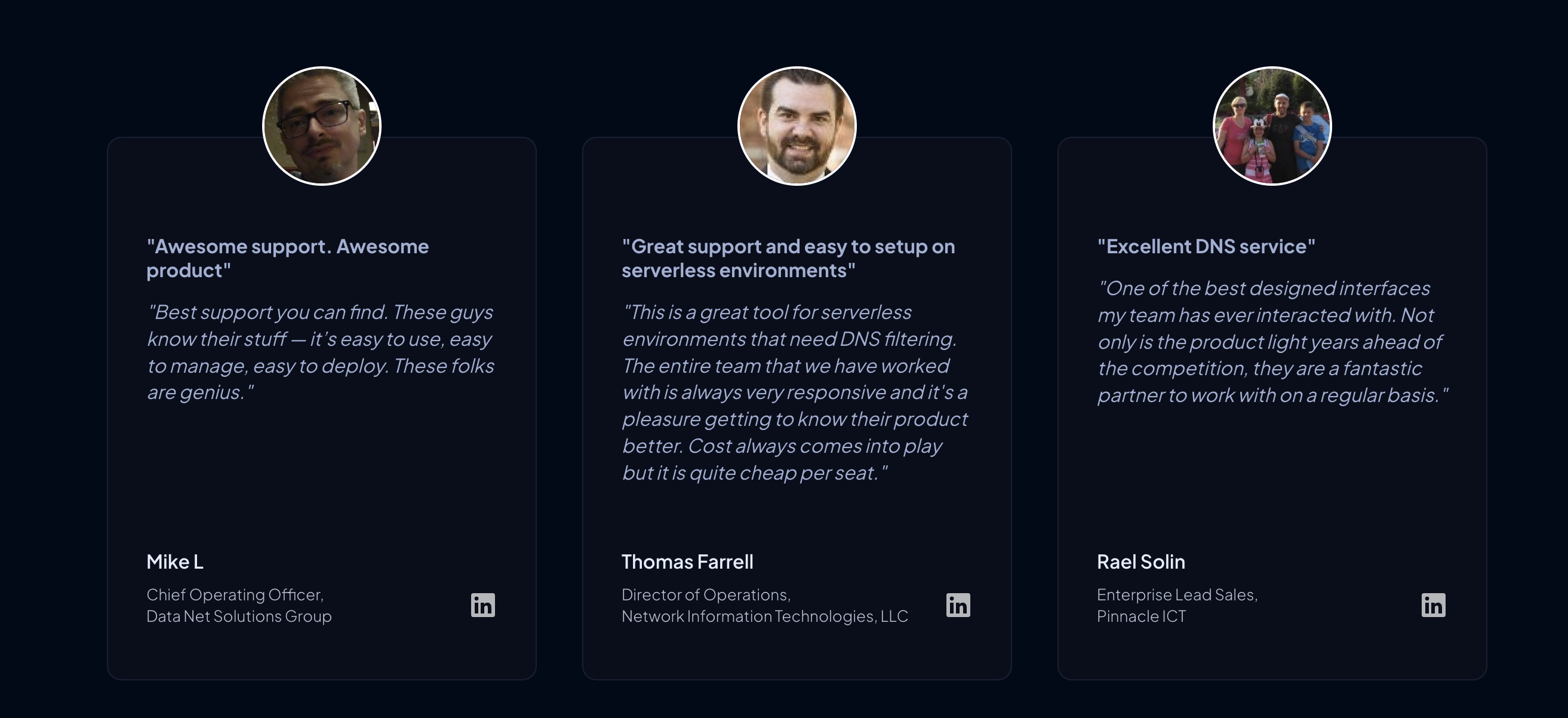Select the name Mike L

(175, 561)
